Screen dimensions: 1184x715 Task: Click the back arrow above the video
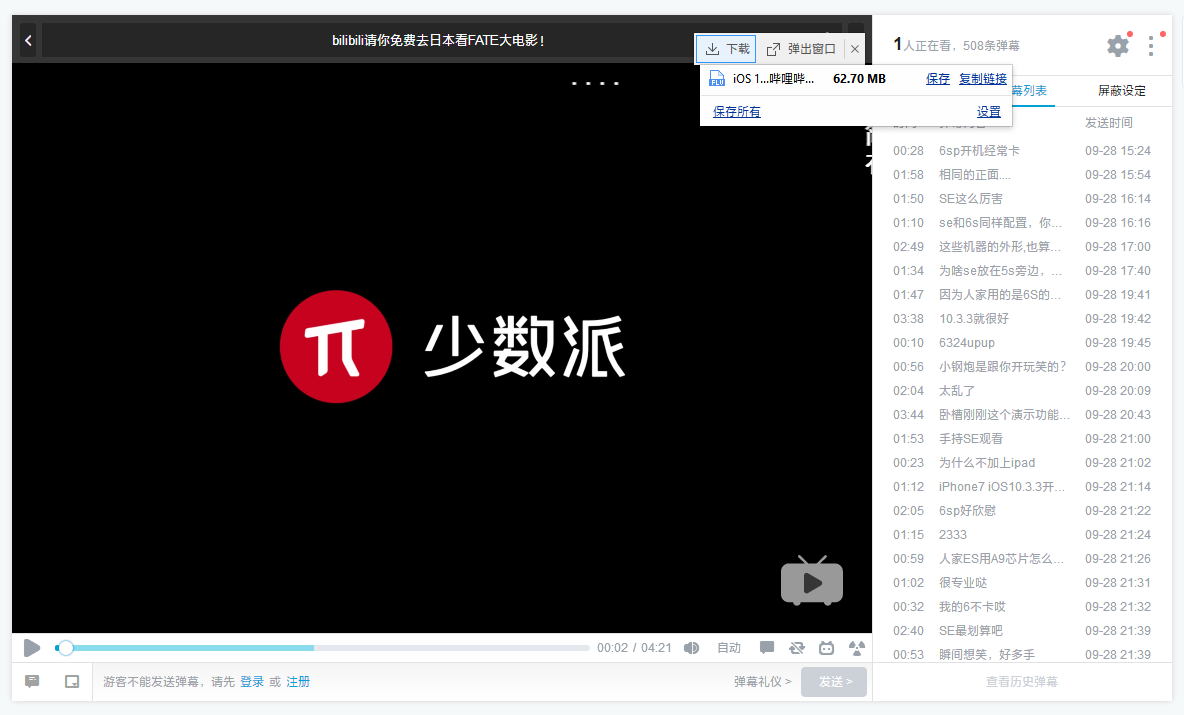[28, 41]
